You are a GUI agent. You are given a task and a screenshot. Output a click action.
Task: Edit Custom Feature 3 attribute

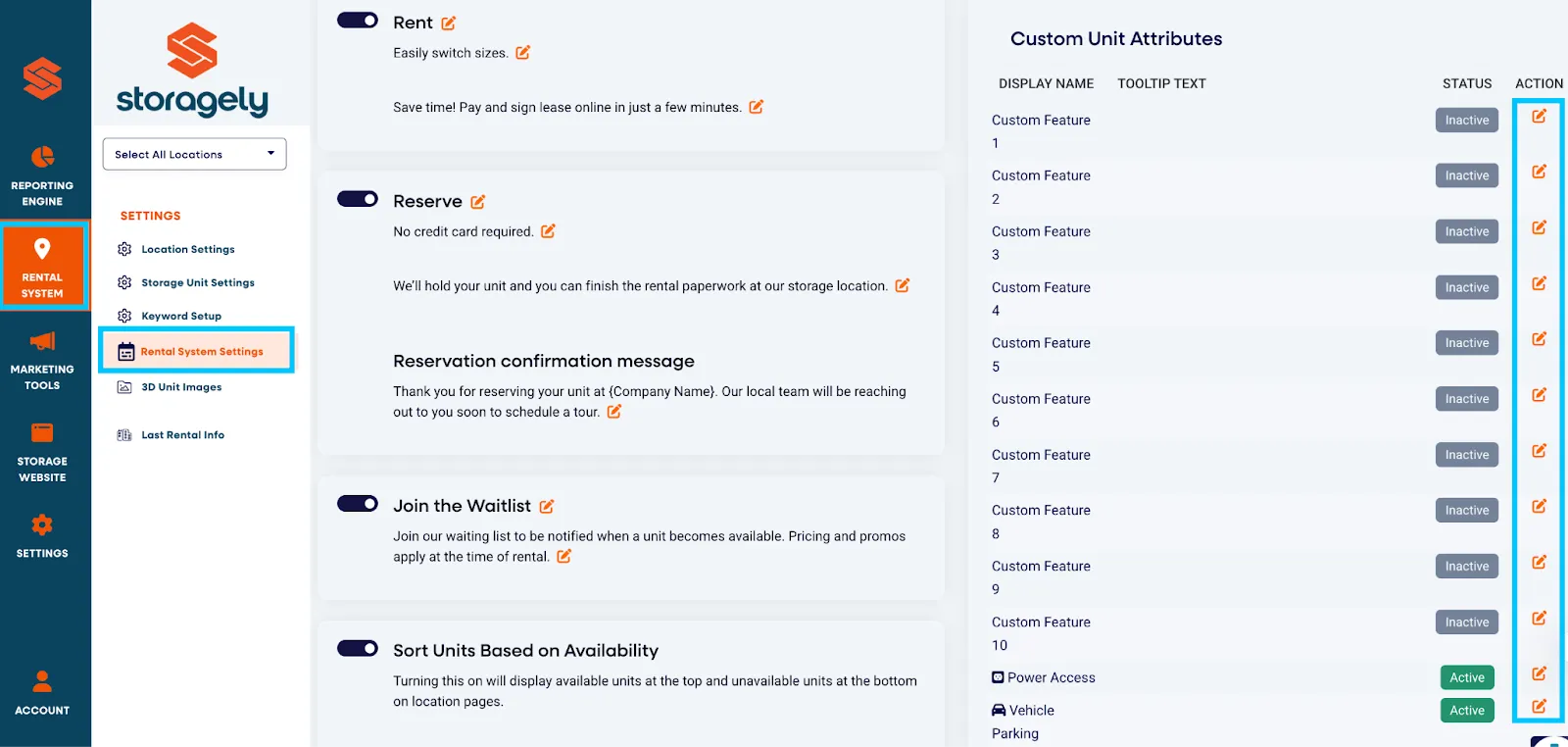point(1540,227)
